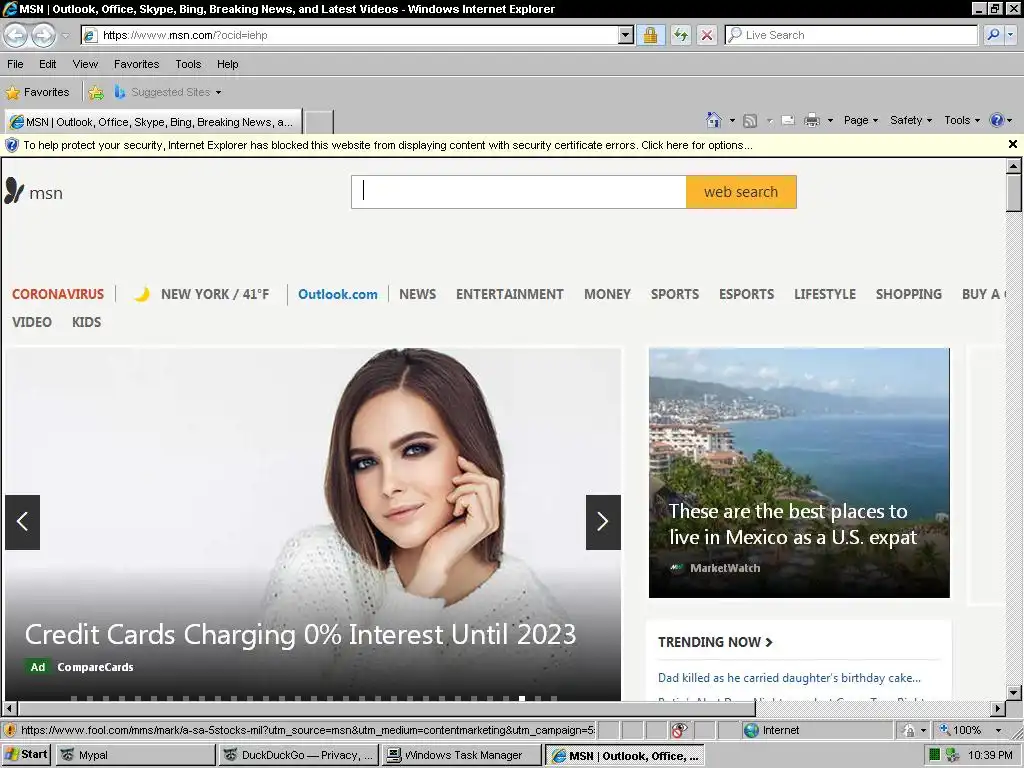Switch to Windows Task Manager taskbar button
The width and height of the screenshot is (1024, 768).
tap(462, 755)
